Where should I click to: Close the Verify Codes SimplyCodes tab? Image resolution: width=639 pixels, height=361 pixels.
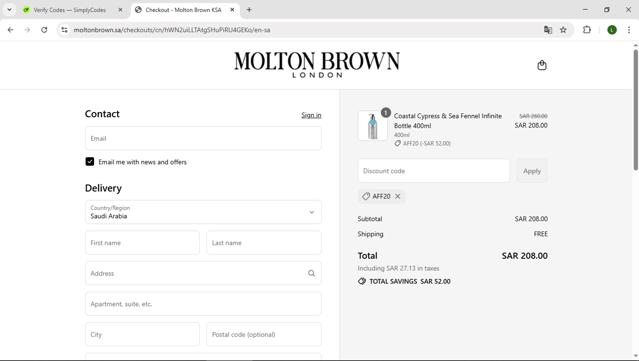pyautogui.click(x=120, y=10)
